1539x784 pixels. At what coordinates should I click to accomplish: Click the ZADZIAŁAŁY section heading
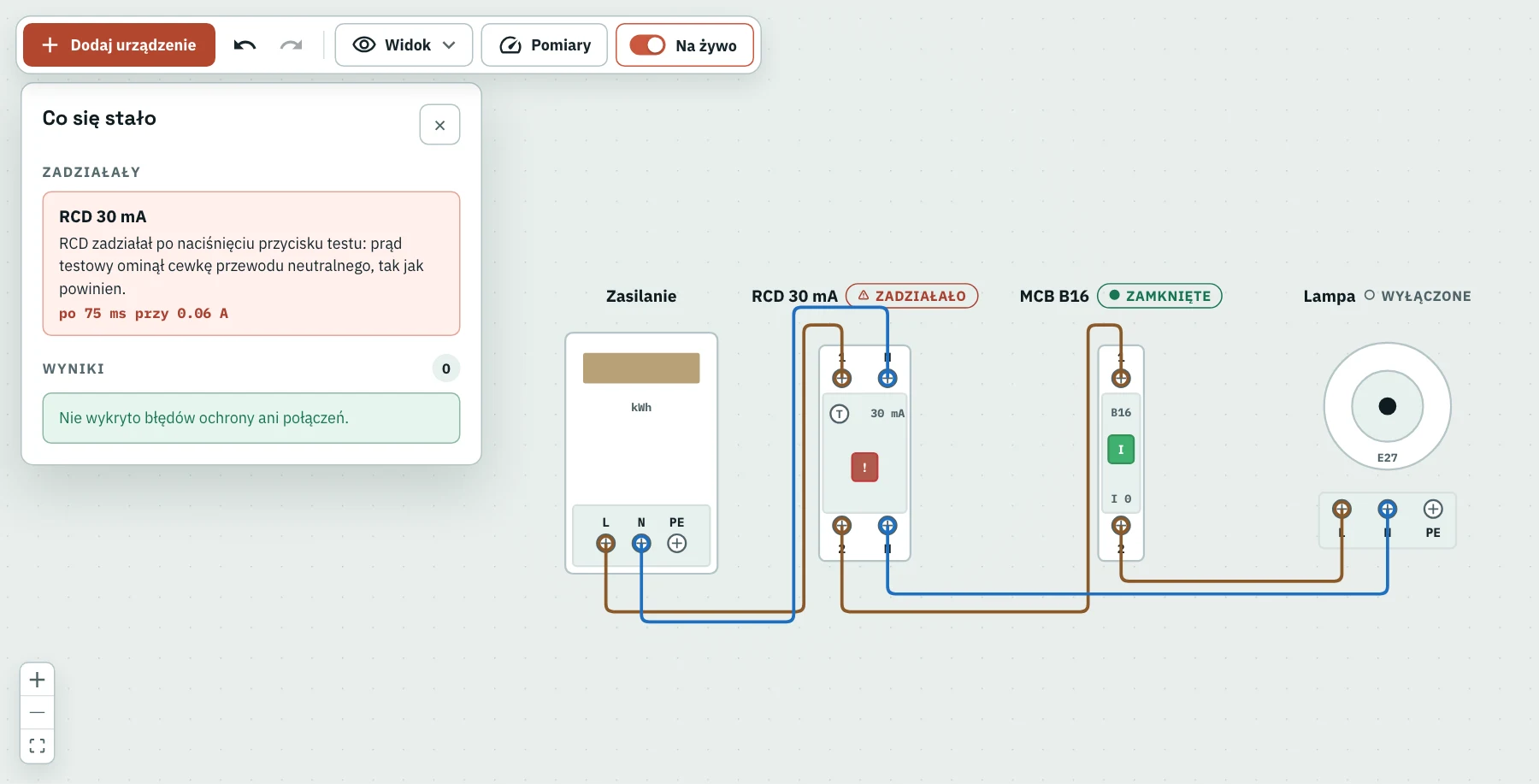click(91, 172)
